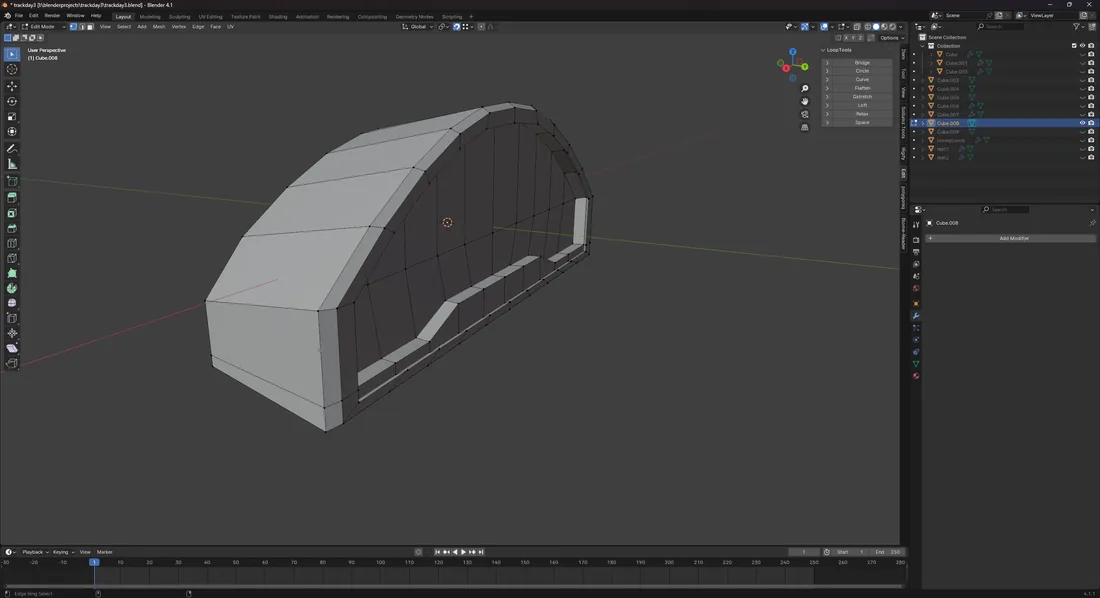
Task: Switch to the Shading workspace tab
Action: pos(278,16)
